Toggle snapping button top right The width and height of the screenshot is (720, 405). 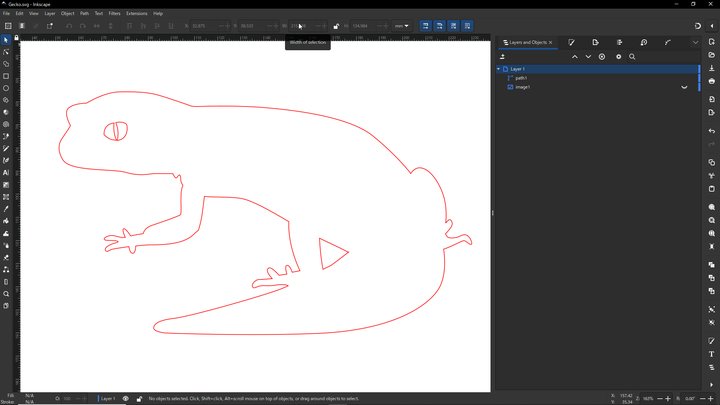(x=698, y=26)
